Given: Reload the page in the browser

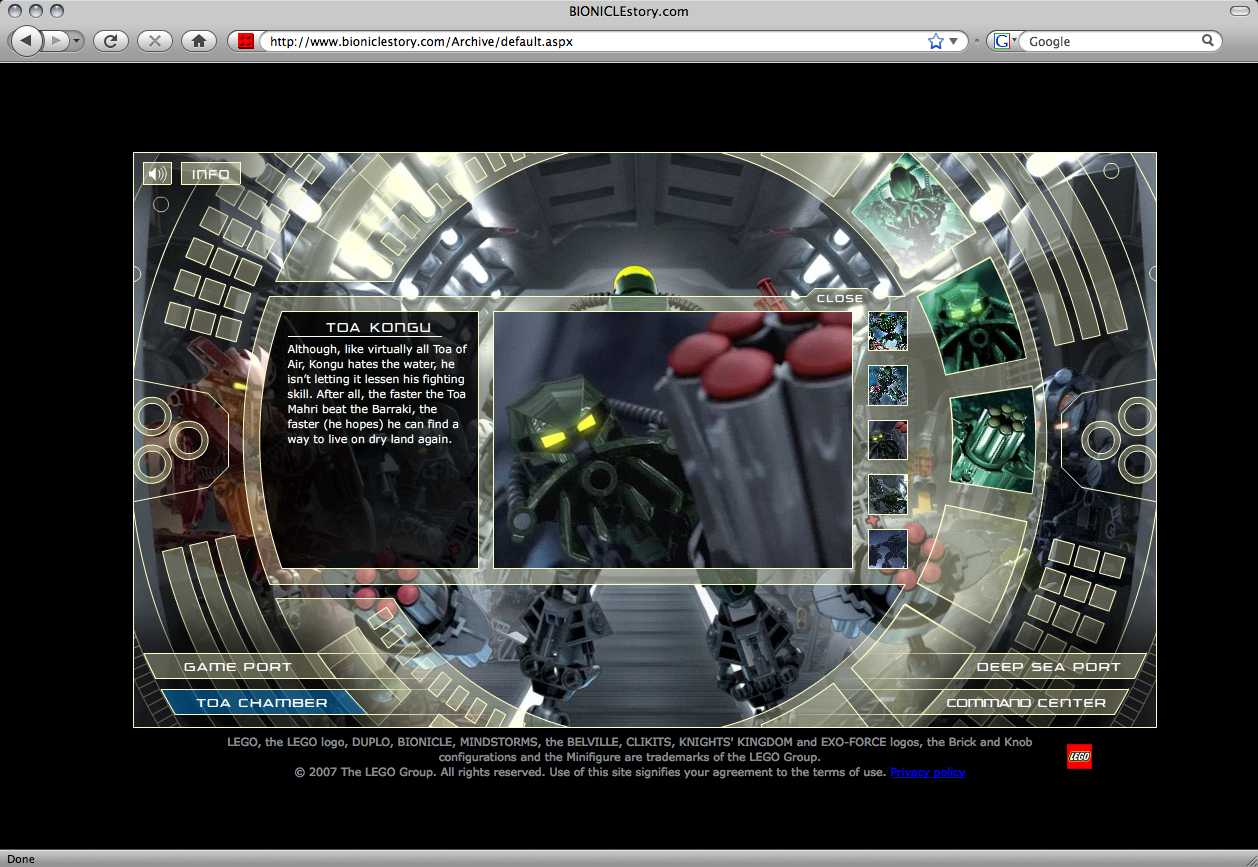Looking at the screenshot, I should (x=110, y=41).
